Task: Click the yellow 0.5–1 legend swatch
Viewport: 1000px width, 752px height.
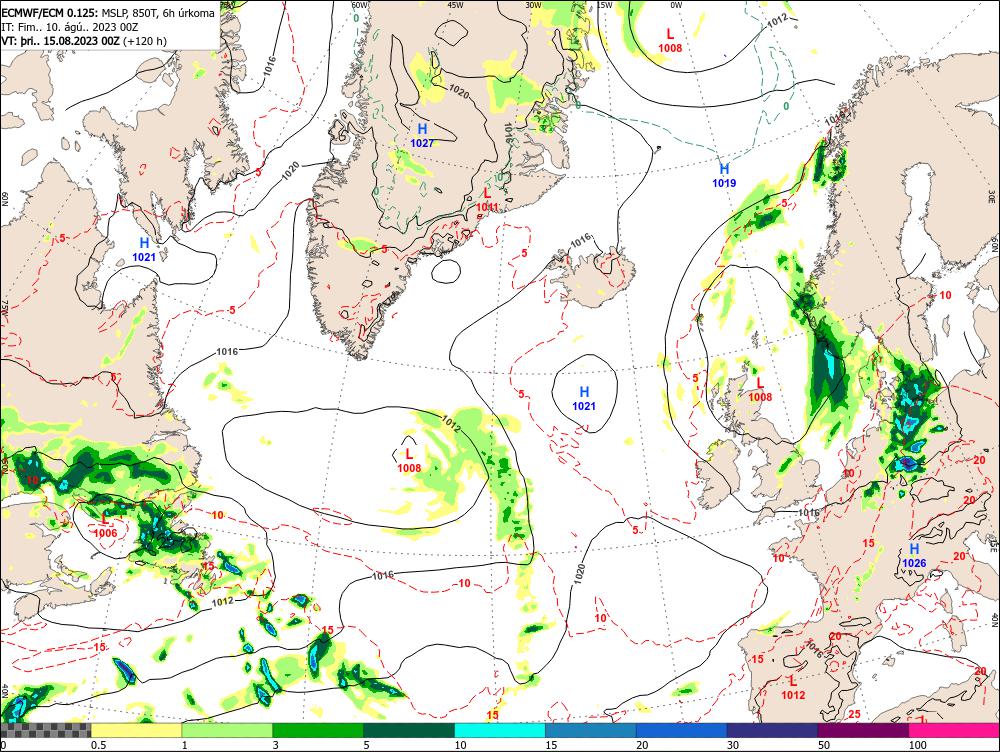Action: pyautogui.click(x=136, y=731)
